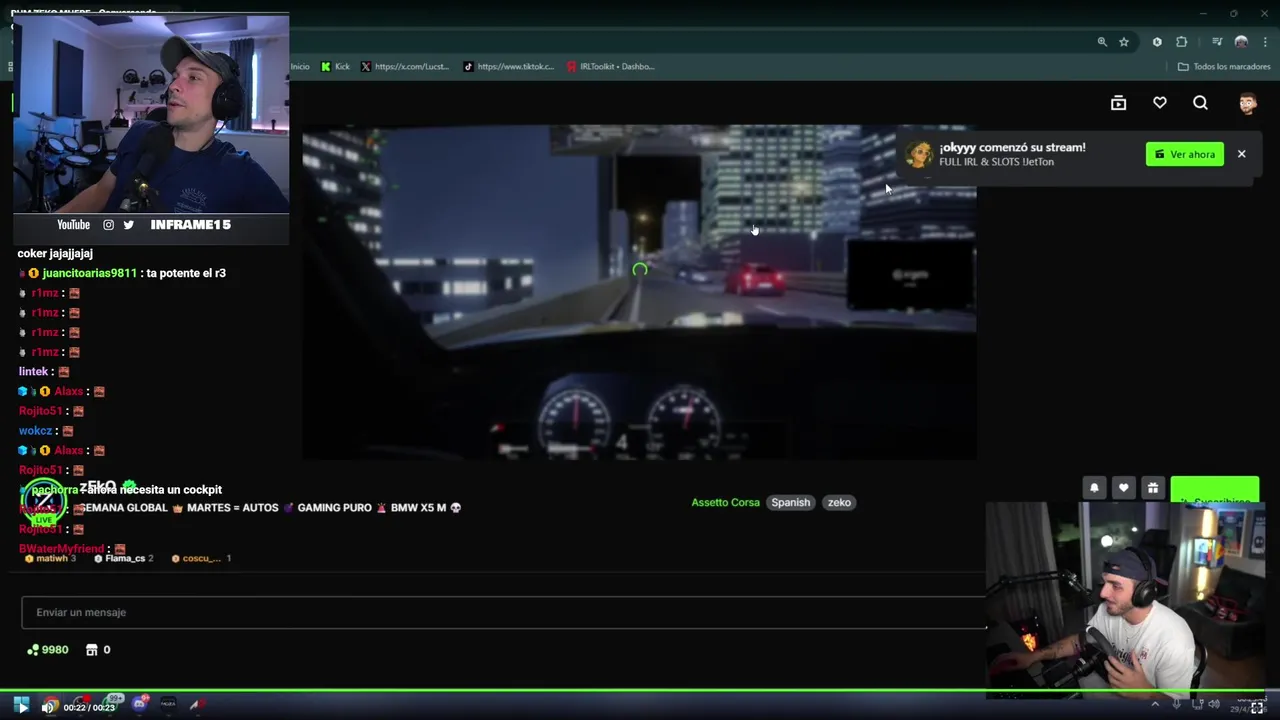Click chat username juancitoarias9811
Image resolution: width=1280 pixels, height=720 pixels.
coord(89,273)
